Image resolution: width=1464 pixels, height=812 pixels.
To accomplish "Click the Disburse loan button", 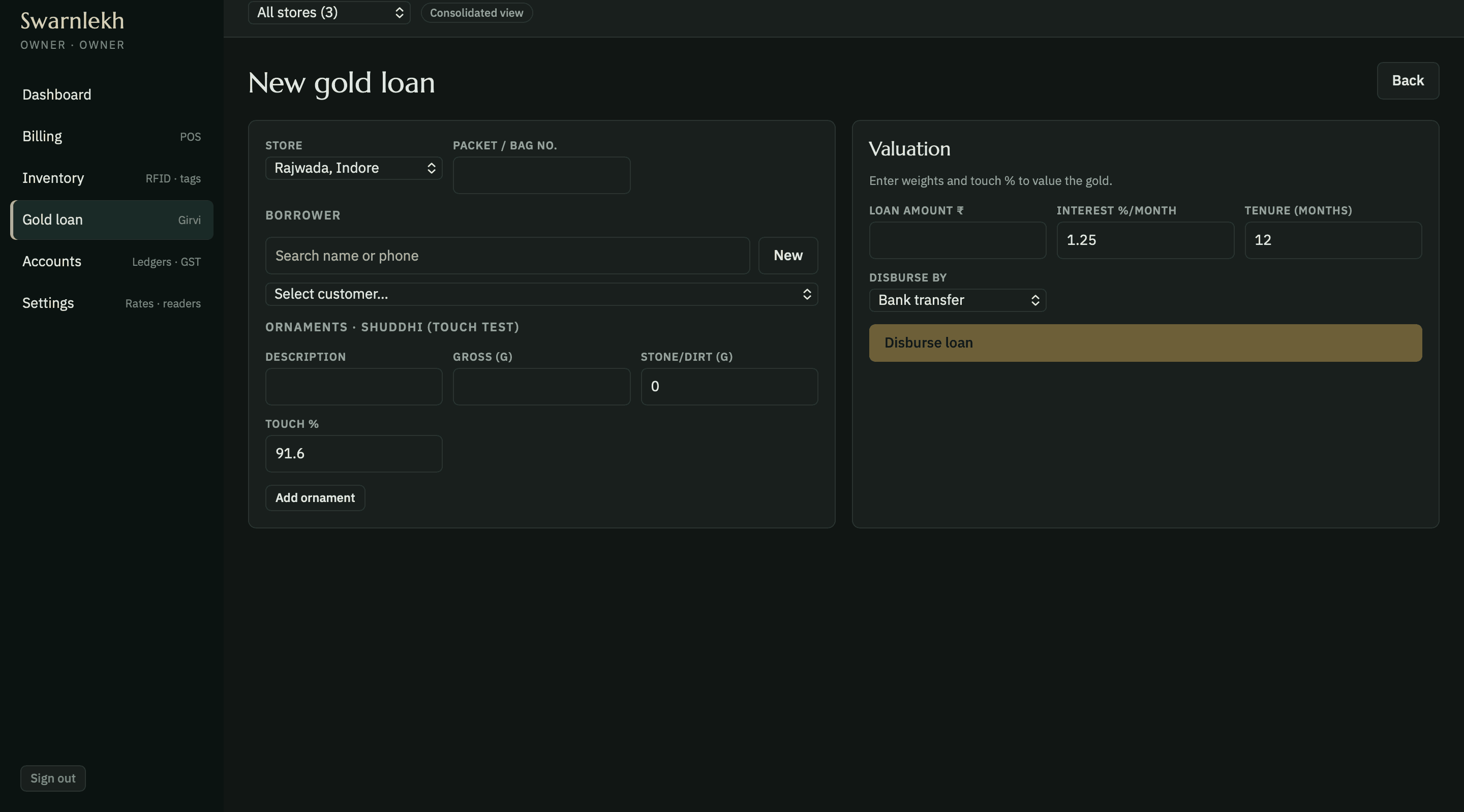I will 1145,343.
